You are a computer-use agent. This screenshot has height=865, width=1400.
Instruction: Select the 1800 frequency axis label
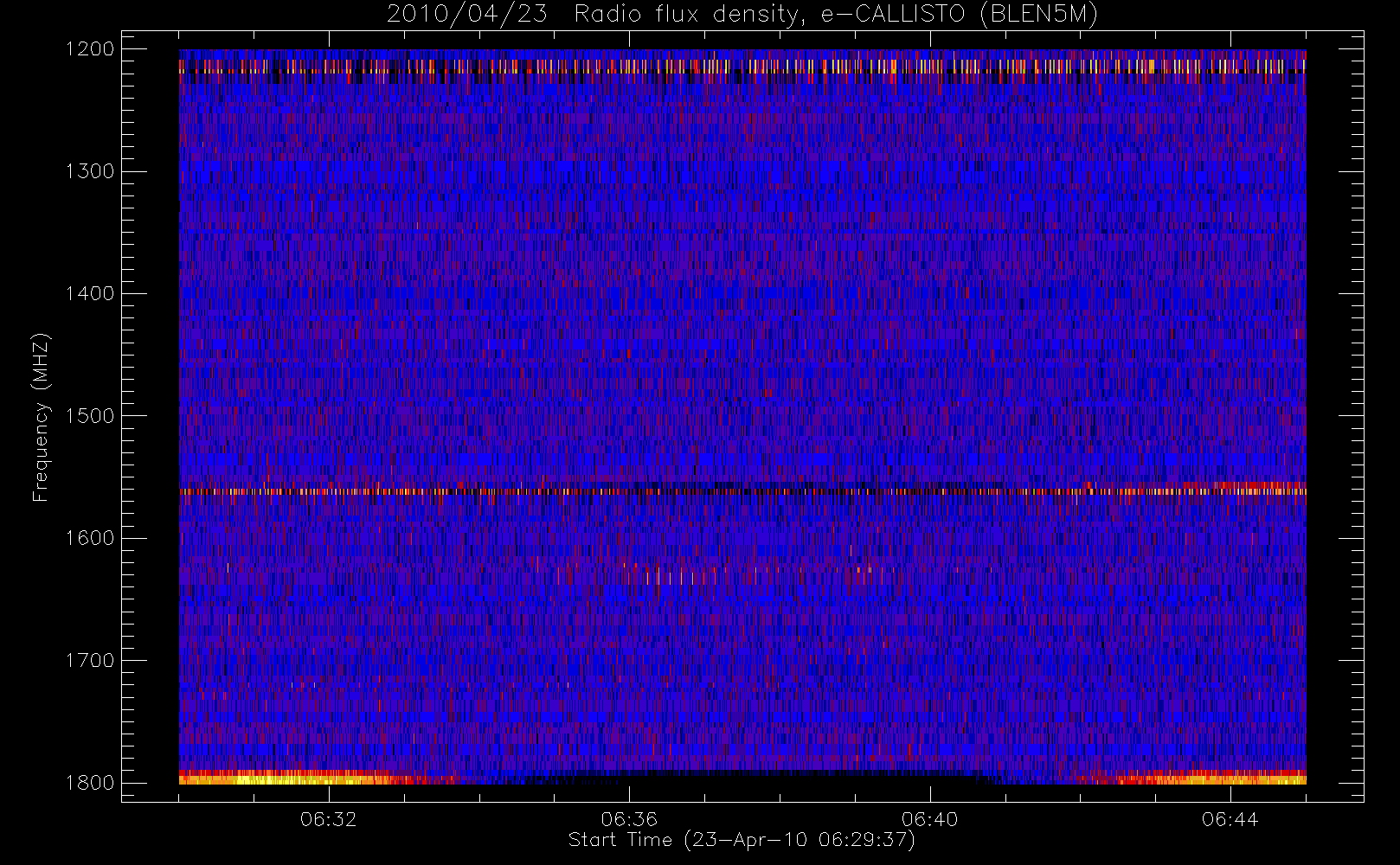(x=90, y=783)
